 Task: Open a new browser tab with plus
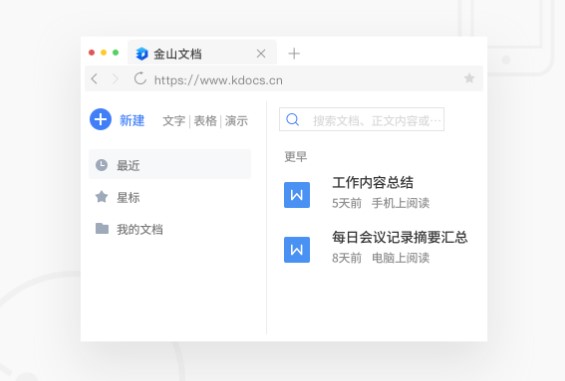pos(294,54)
